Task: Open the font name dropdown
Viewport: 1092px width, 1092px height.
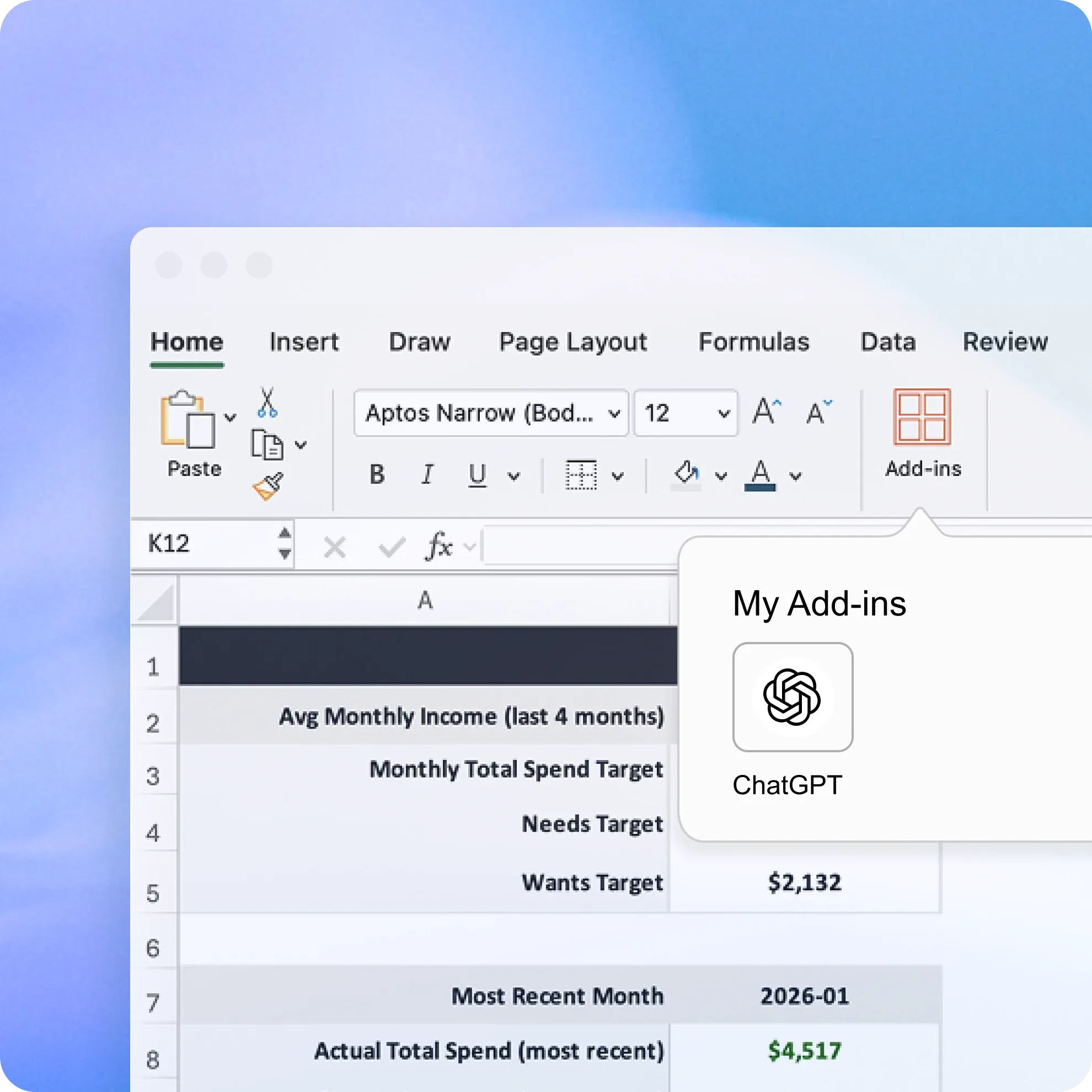Action: [x=614, y=413]
